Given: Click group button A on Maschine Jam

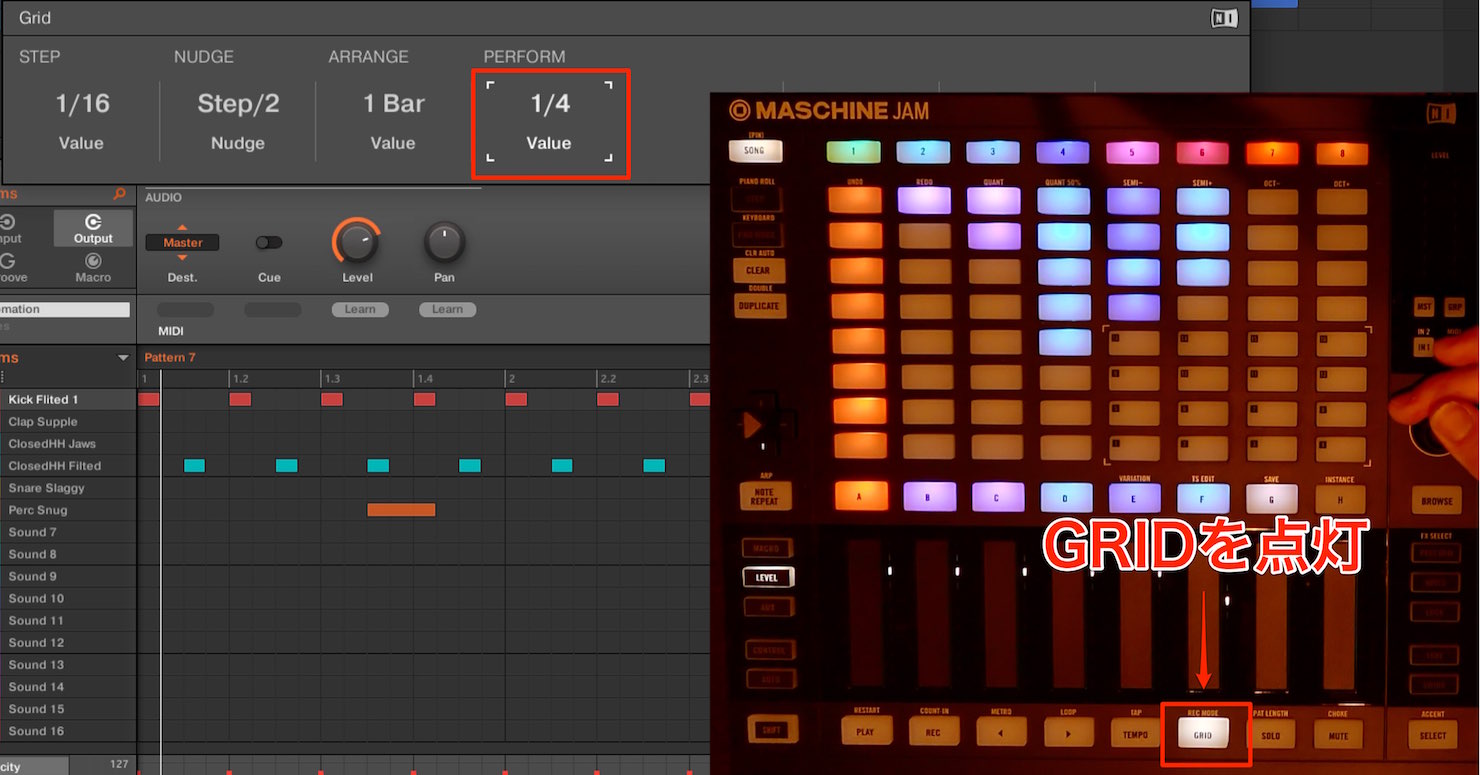Looking at the screenshot, I should tap(860, 496).
